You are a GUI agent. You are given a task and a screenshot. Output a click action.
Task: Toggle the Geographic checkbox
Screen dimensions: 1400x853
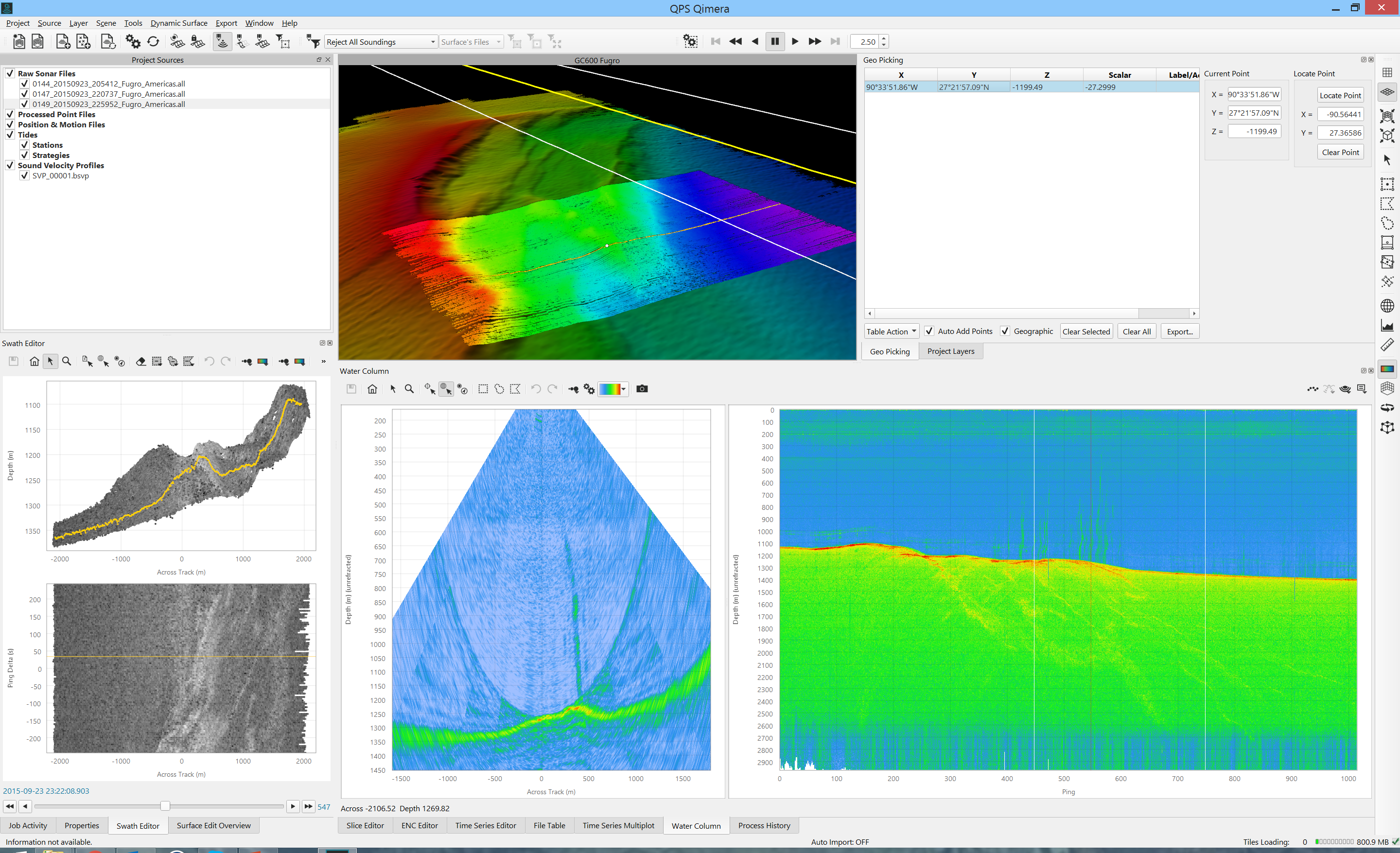point(1004,331)
